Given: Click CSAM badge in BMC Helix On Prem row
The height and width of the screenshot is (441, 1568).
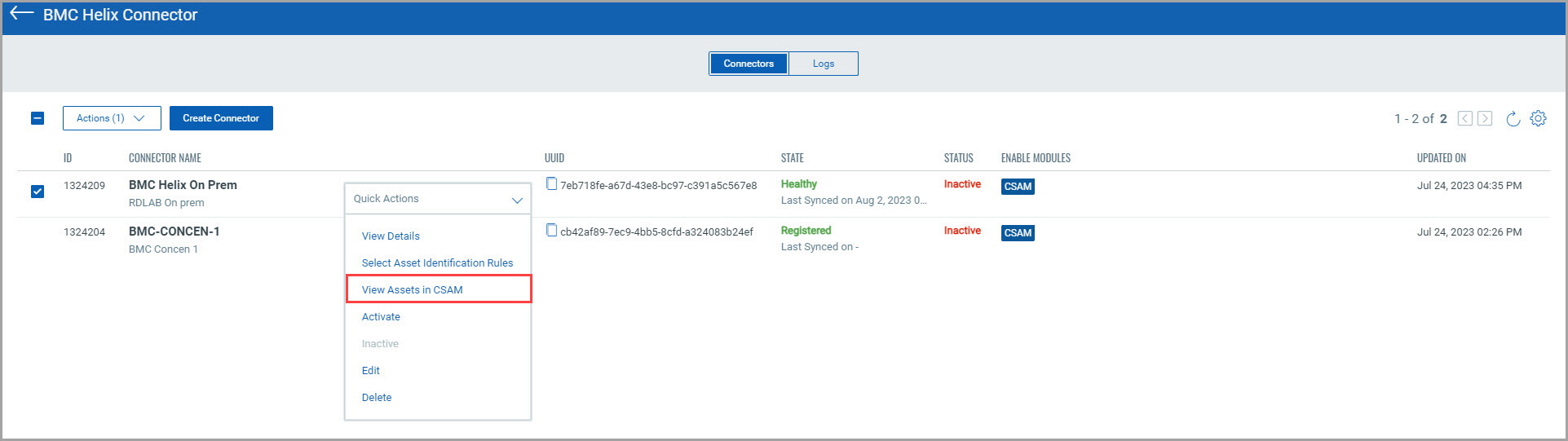Looking at the screenshot, I should pyautogui.click(x=1018, y=187).
